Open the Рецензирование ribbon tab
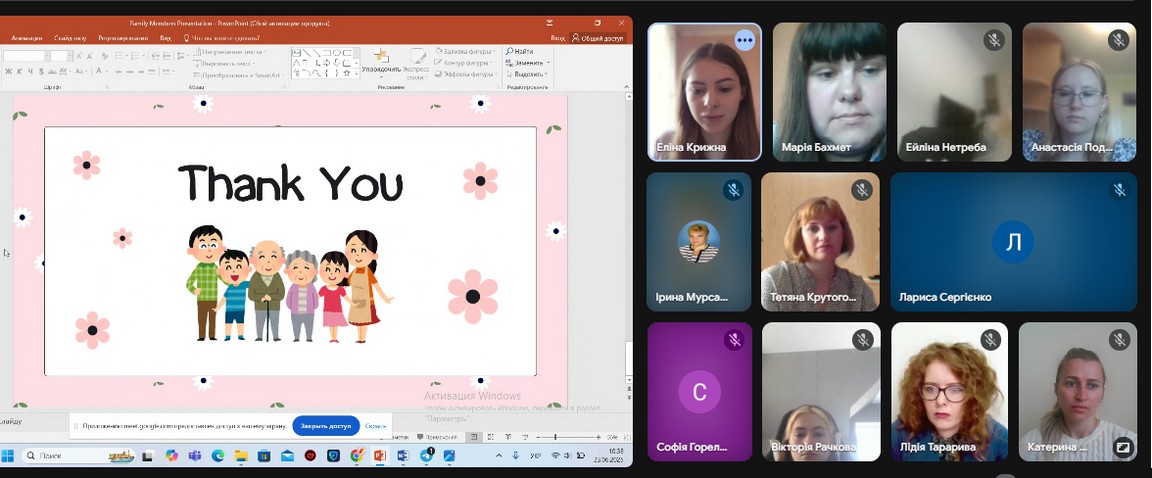Image resolution: width=1152 pixels, height=478 pixels. tap(123, 37)
